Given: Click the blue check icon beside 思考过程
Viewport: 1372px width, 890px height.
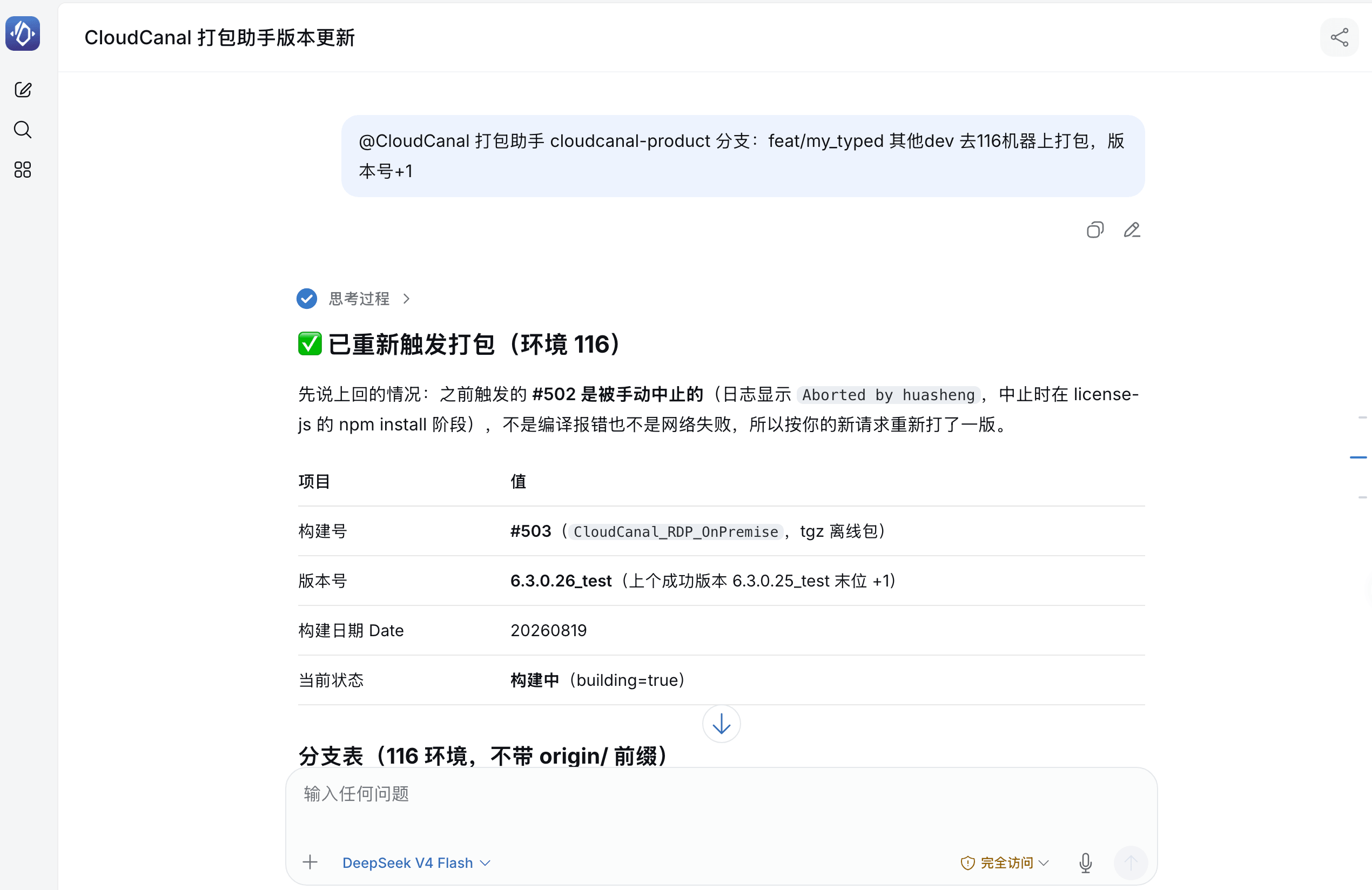Looking at the screenshot, I should [x=307, y=299].
